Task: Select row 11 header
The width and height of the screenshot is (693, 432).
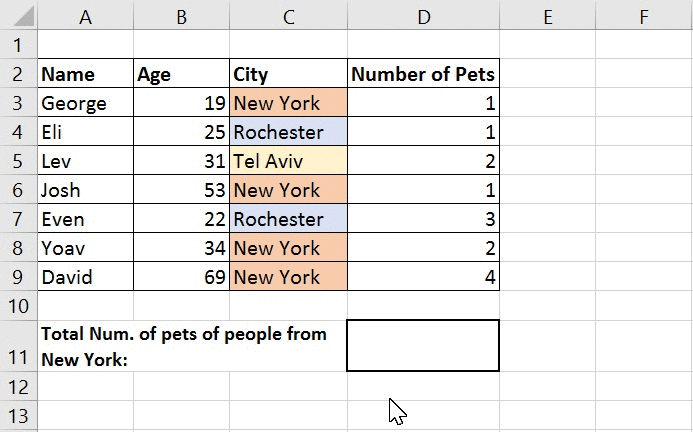Action: point(18,345)
